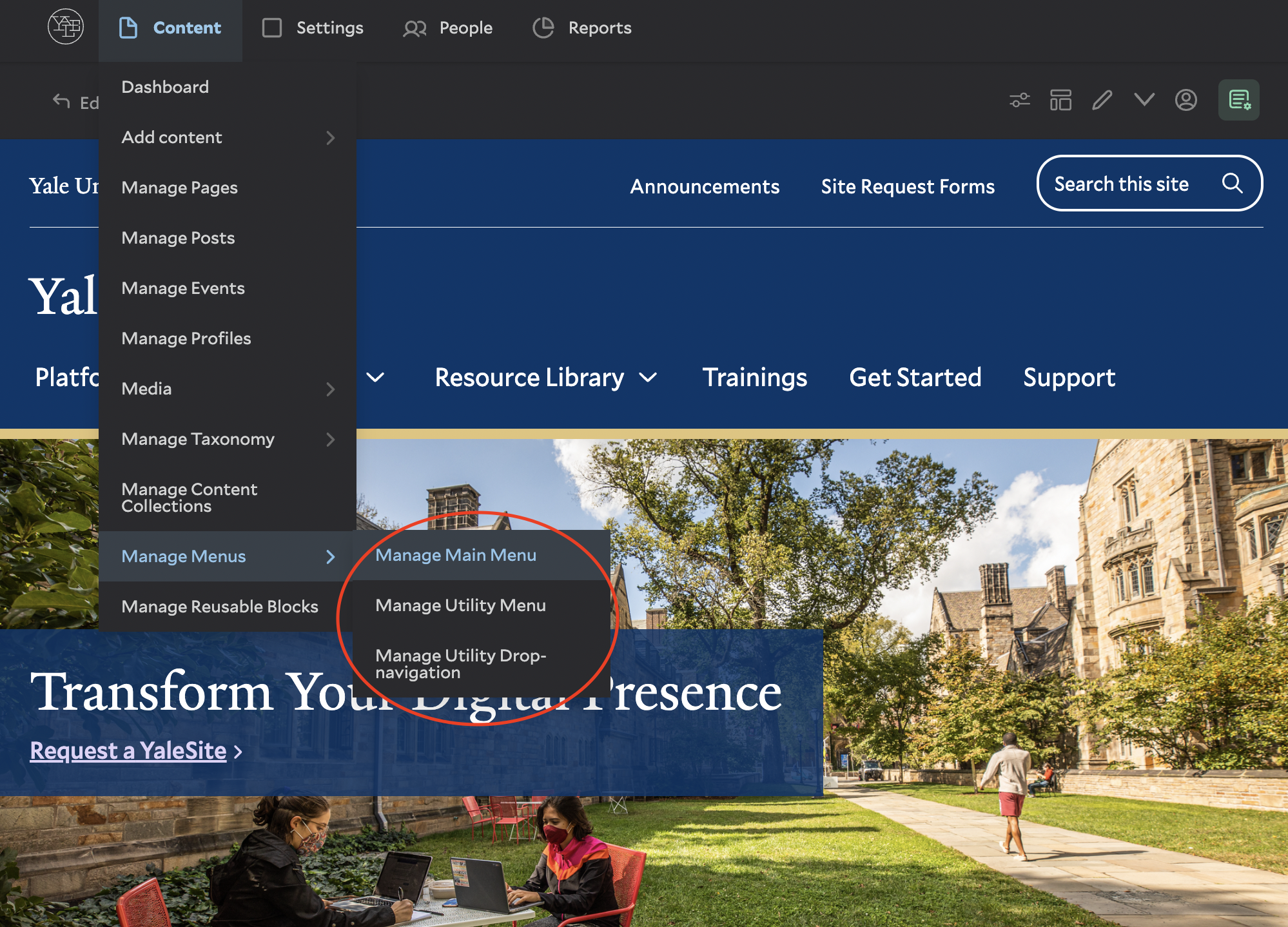1288x927 pixels.
Task: Select Dashboard in Content menu
Action: tap(228, 87)
